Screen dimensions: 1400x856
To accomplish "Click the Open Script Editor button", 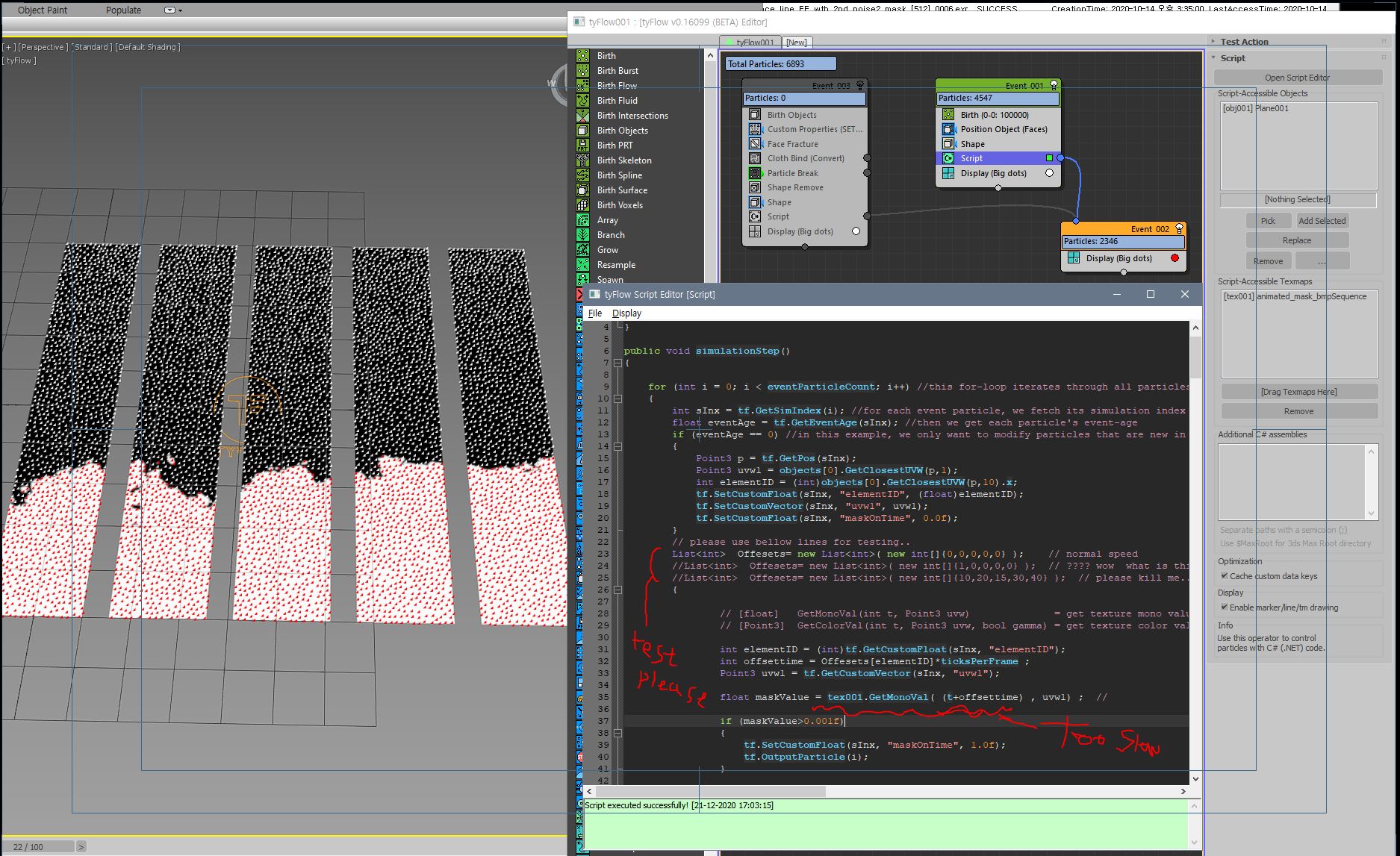I will click(x=1297, y=78).
